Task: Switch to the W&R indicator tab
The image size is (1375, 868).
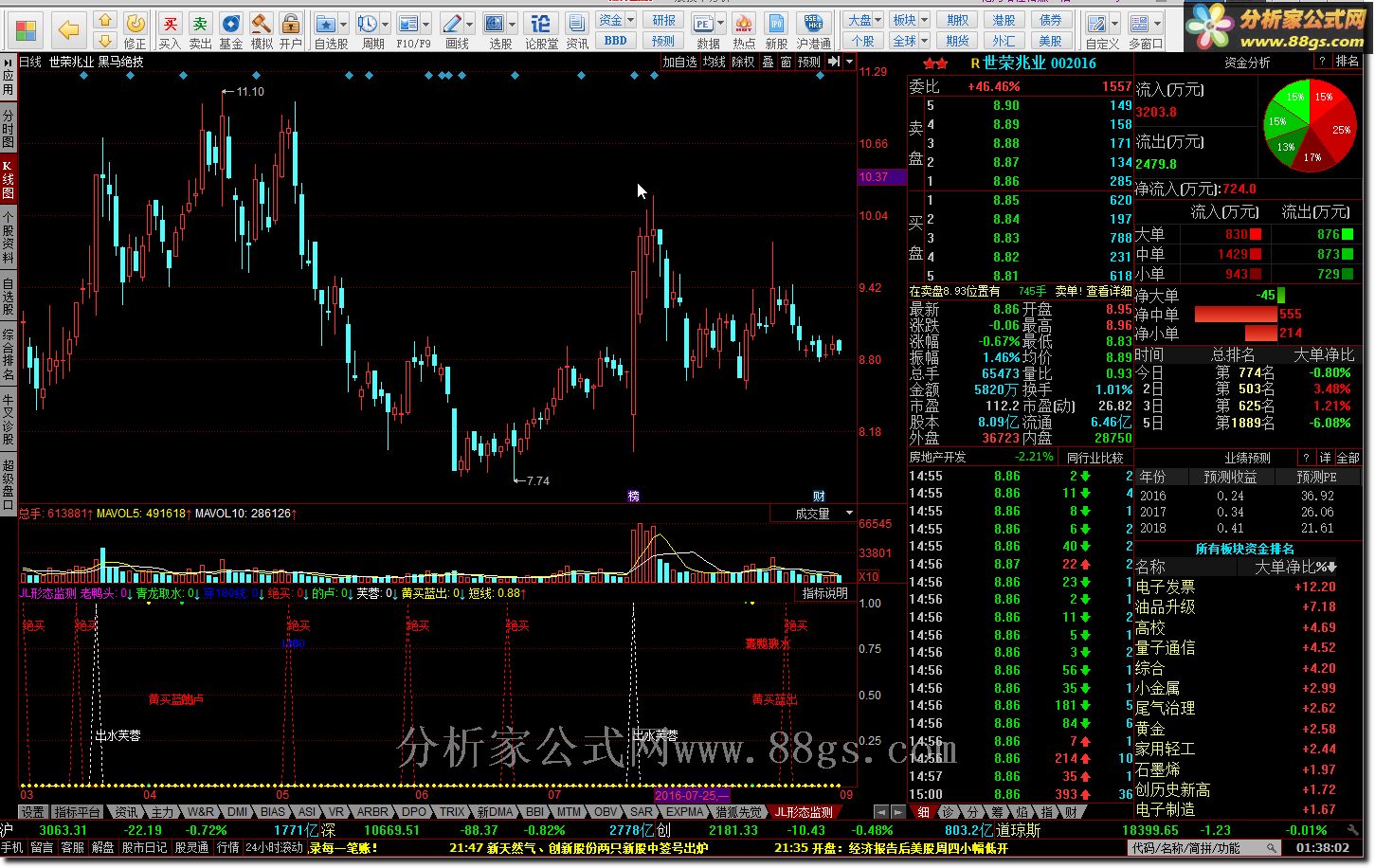Action: pos(201,813)
